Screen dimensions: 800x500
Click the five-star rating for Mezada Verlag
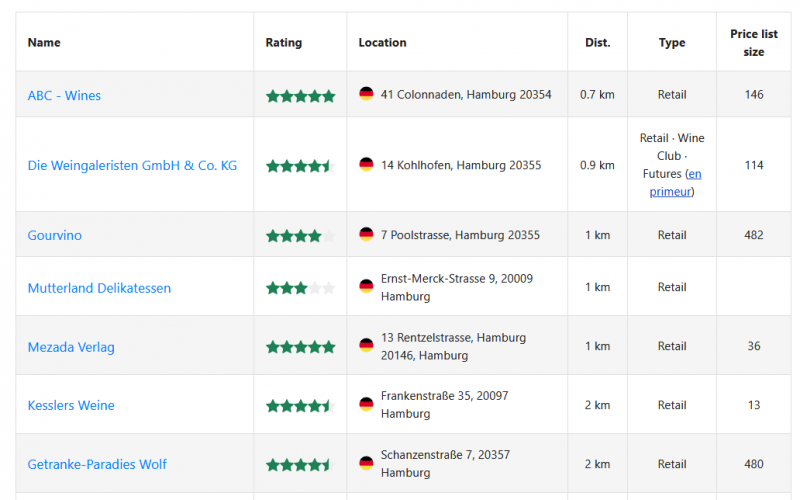click(301, 347)
